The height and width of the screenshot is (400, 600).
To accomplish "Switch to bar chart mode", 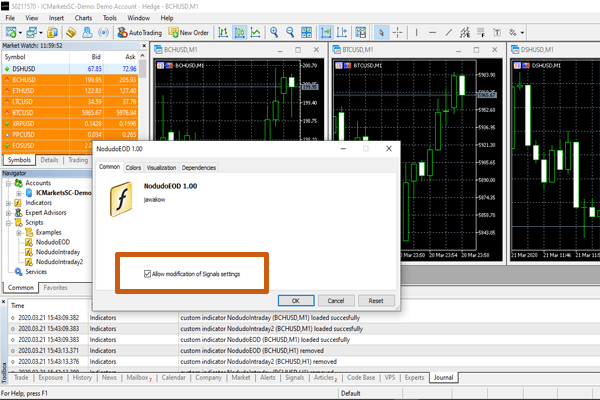I will pos(223,33).
